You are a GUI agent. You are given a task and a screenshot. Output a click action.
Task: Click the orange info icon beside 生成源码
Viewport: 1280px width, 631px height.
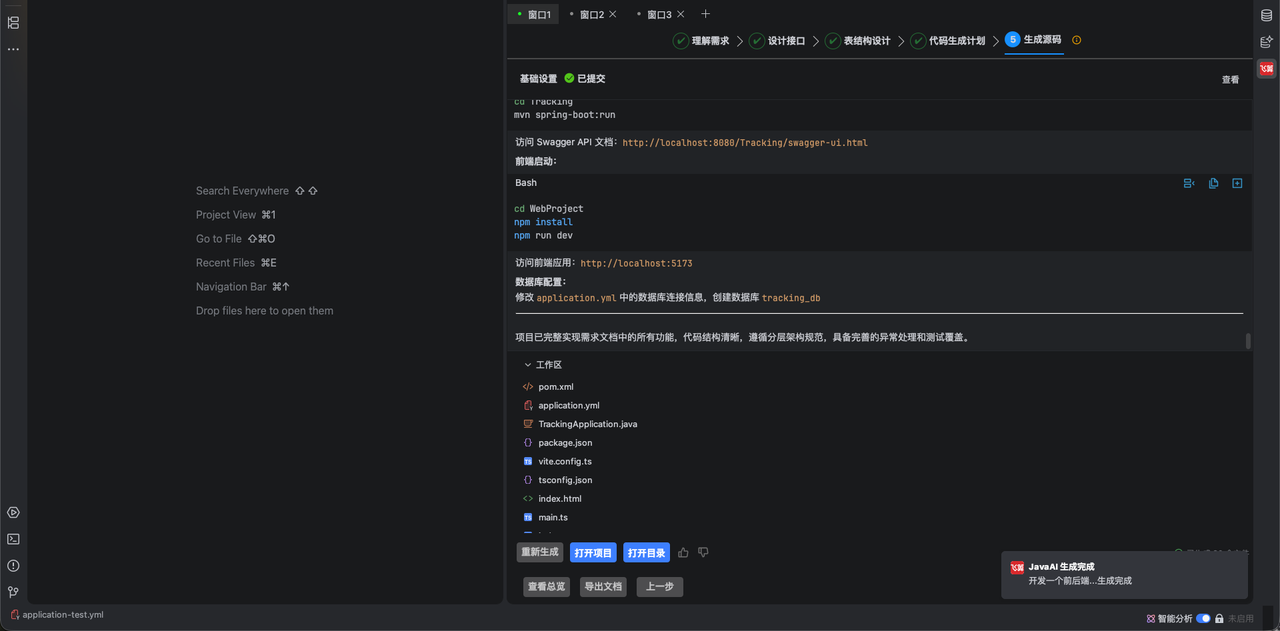click(x=1077, y=40)
